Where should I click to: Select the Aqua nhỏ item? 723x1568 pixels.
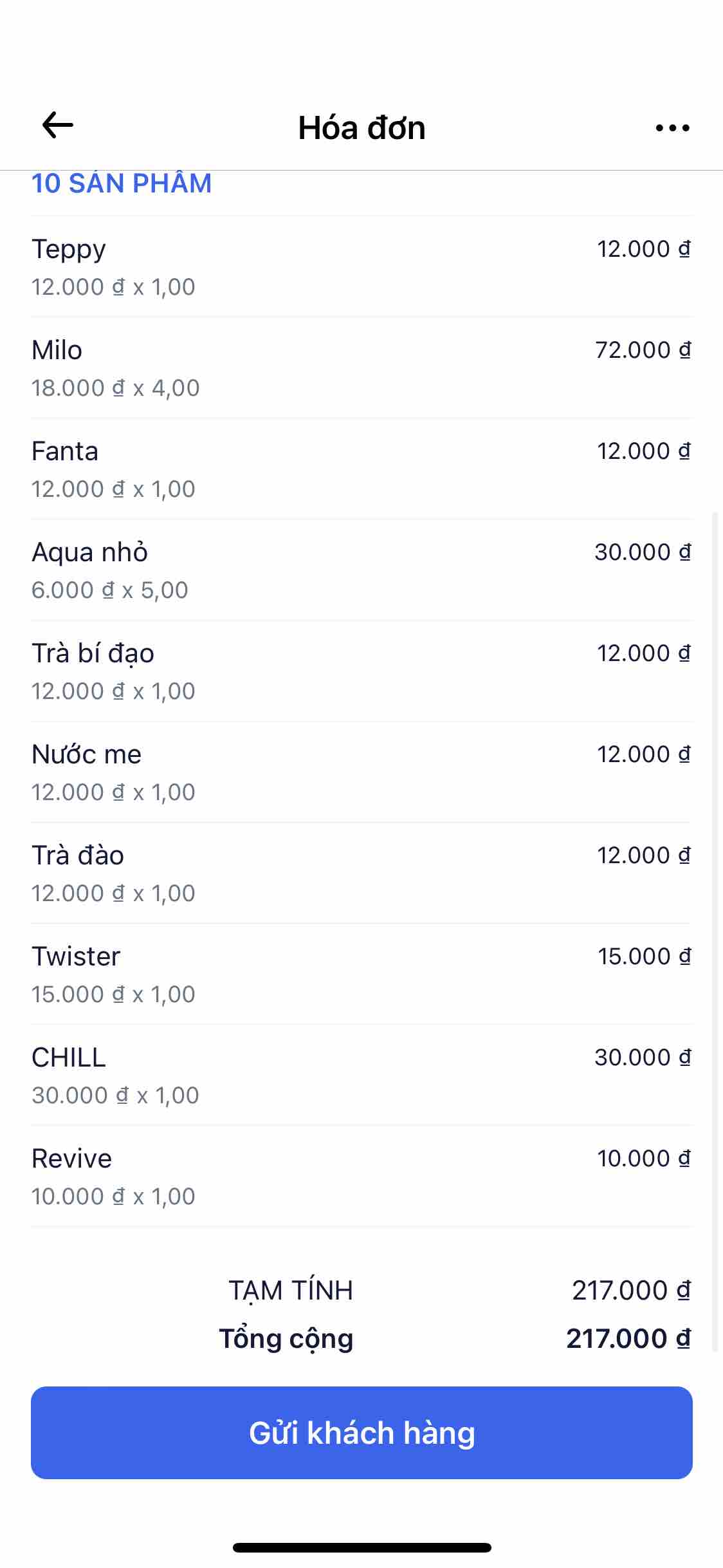click(x=360, y=570)
